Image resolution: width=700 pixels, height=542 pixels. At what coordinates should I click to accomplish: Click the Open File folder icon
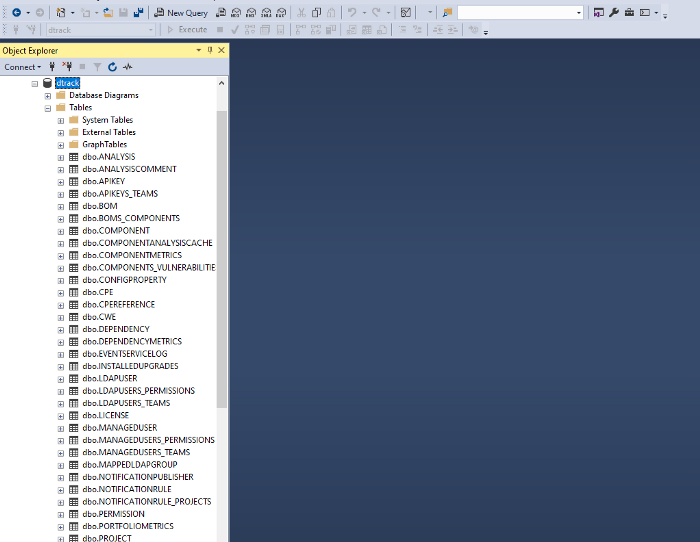(x=108, y=13)
